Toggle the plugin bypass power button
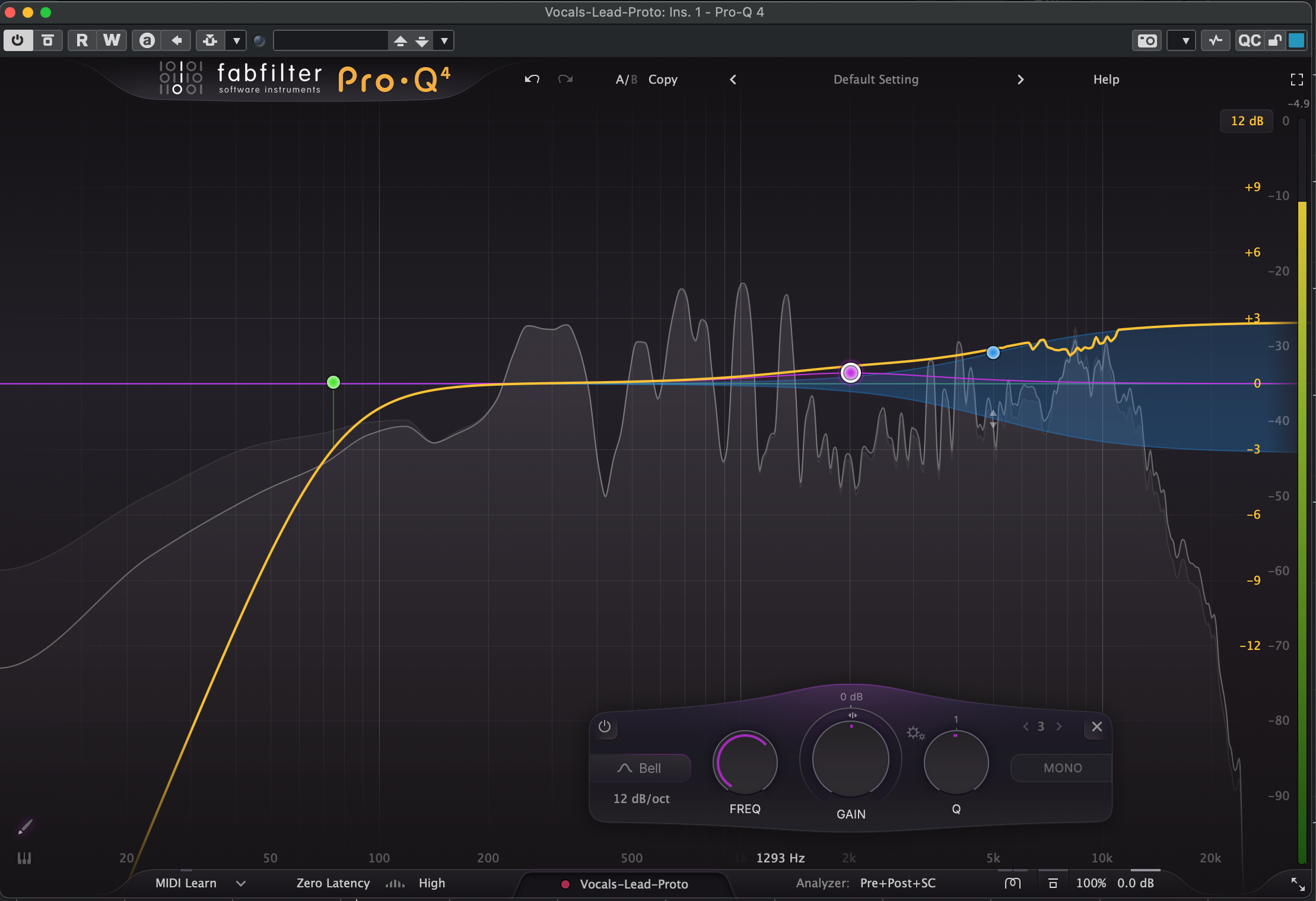1316x901 pixels. tap(18, 40)
